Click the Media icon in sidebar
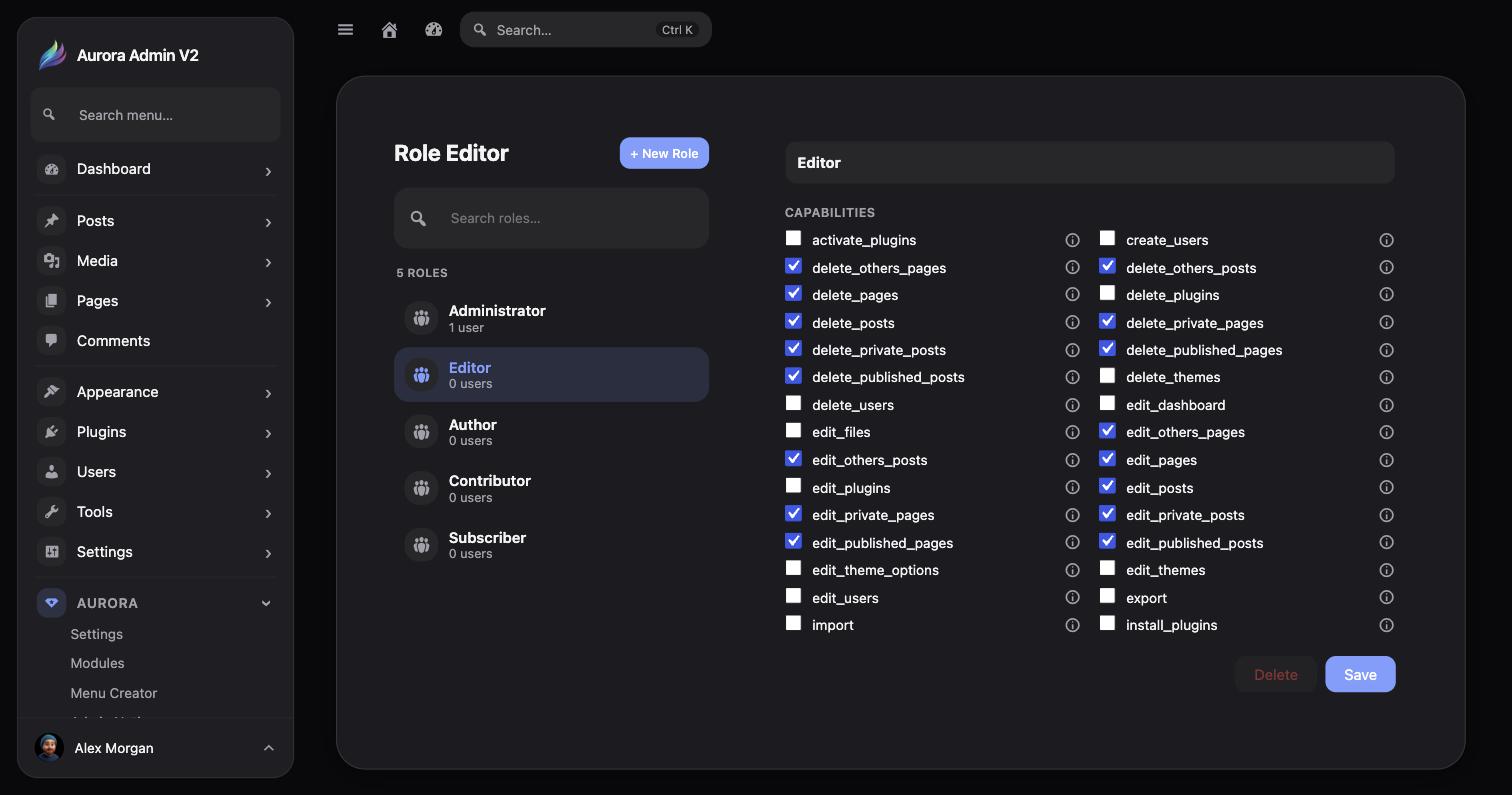Image resolution: width=1512 pixels, height=795 pixels. 52,261
